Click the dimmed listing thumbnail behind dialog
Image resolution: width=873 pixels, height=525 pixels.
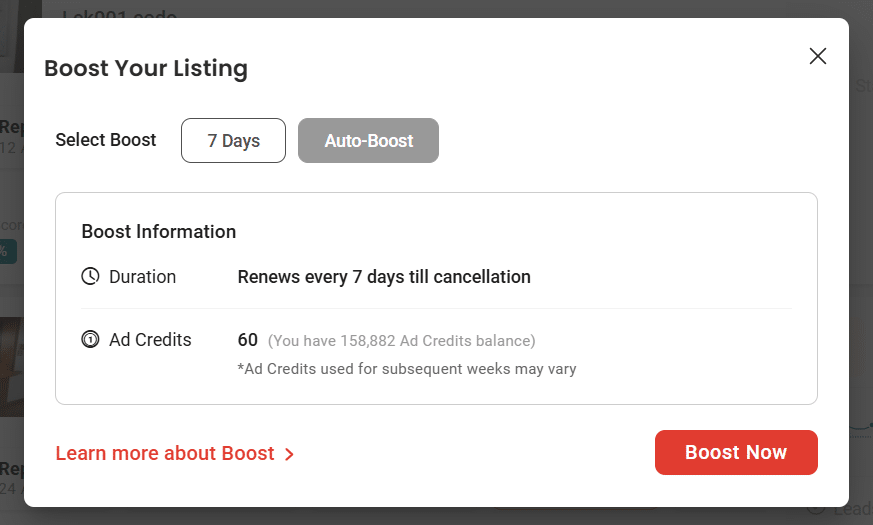(x=11, y=365)
